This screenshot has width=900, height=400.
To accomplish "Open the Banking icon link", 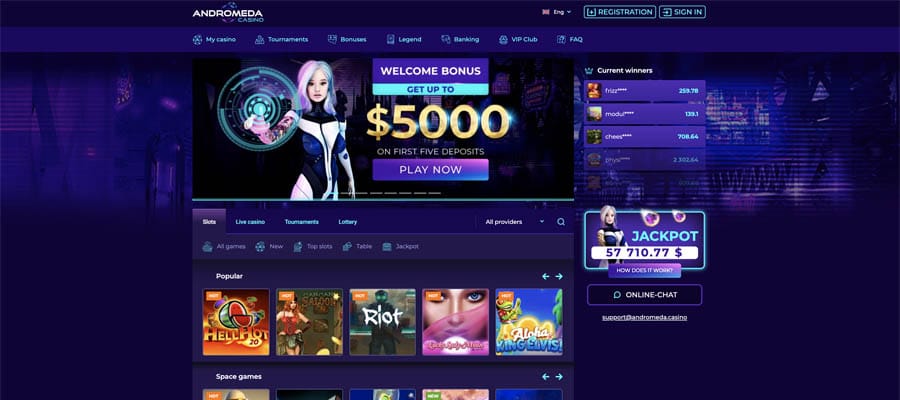I will tap(446, 40).
